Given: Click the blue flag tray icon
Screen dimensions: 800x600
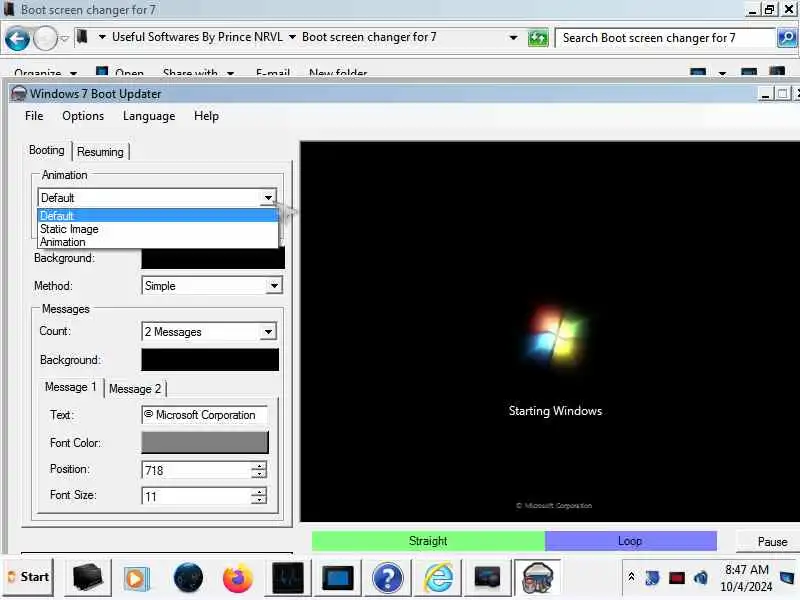Looking at the screenshot, I should point(652,578).
